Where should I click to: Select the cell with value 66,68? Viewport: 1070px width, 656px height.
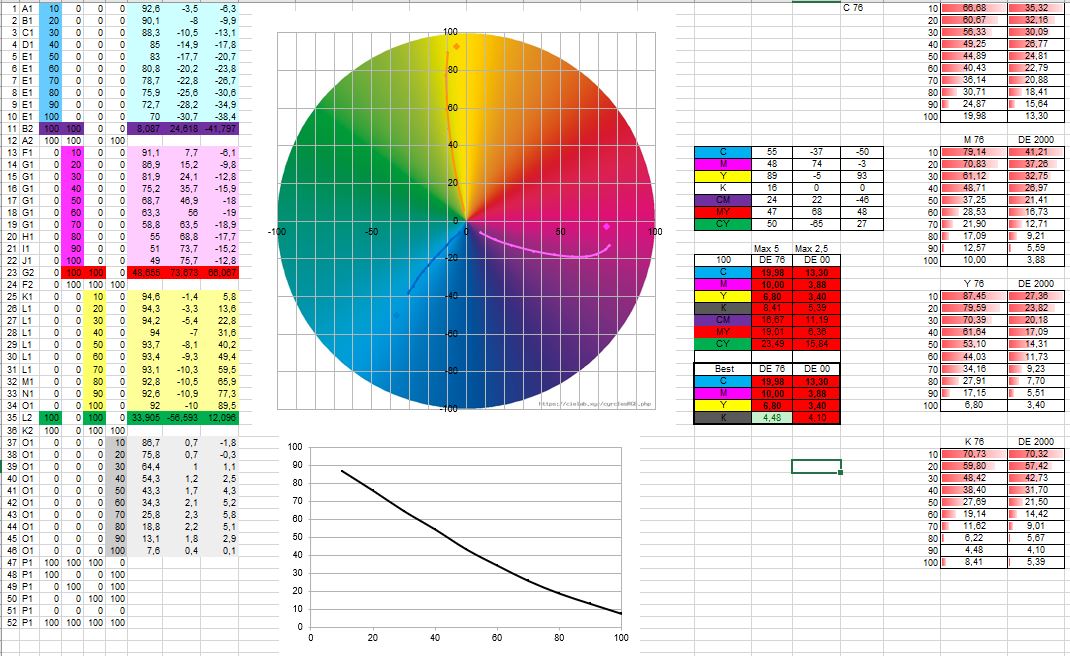pyautogui.click(x=974, y=8)
